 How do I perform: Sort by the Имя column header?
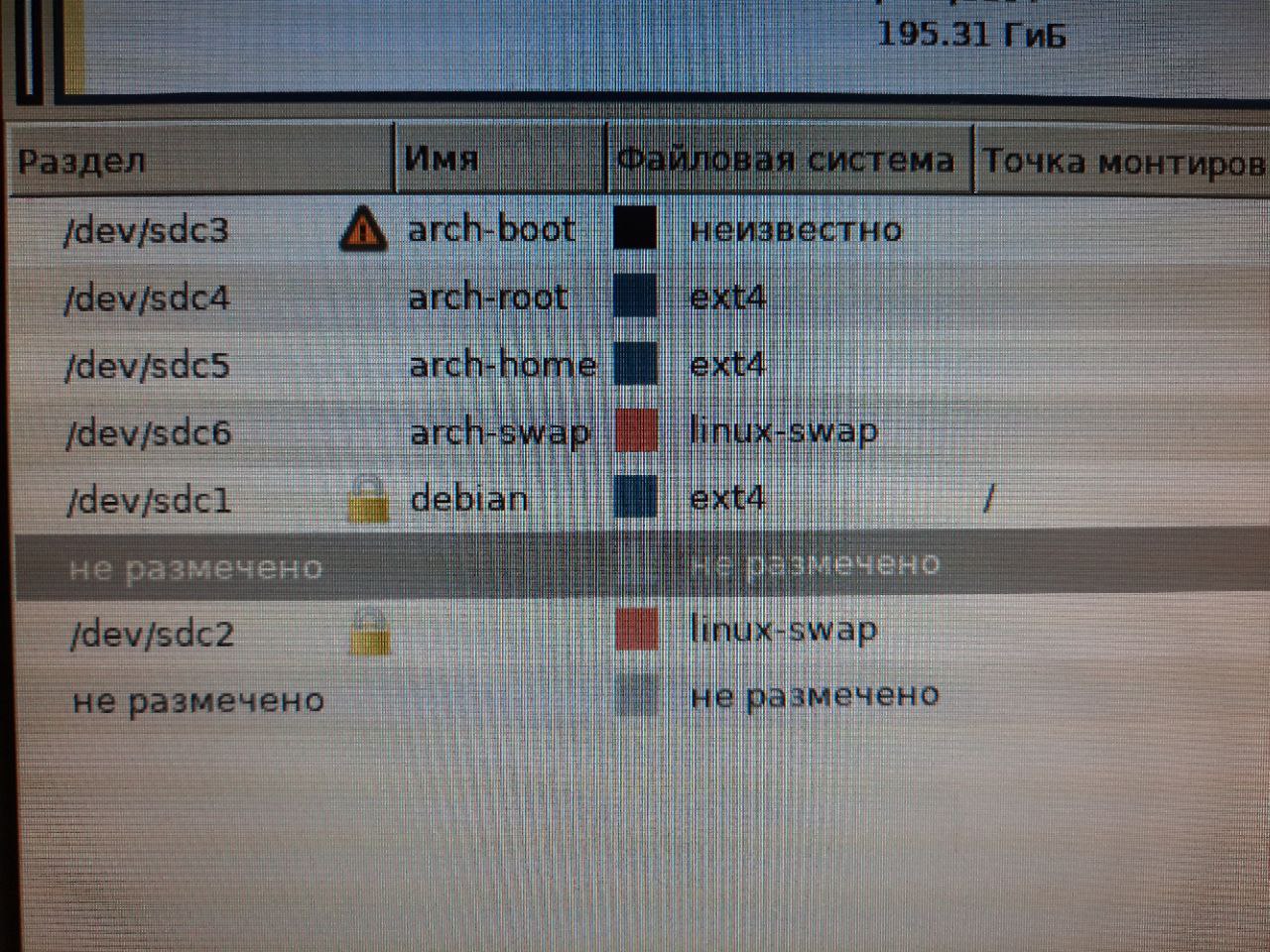coord(500,158)
